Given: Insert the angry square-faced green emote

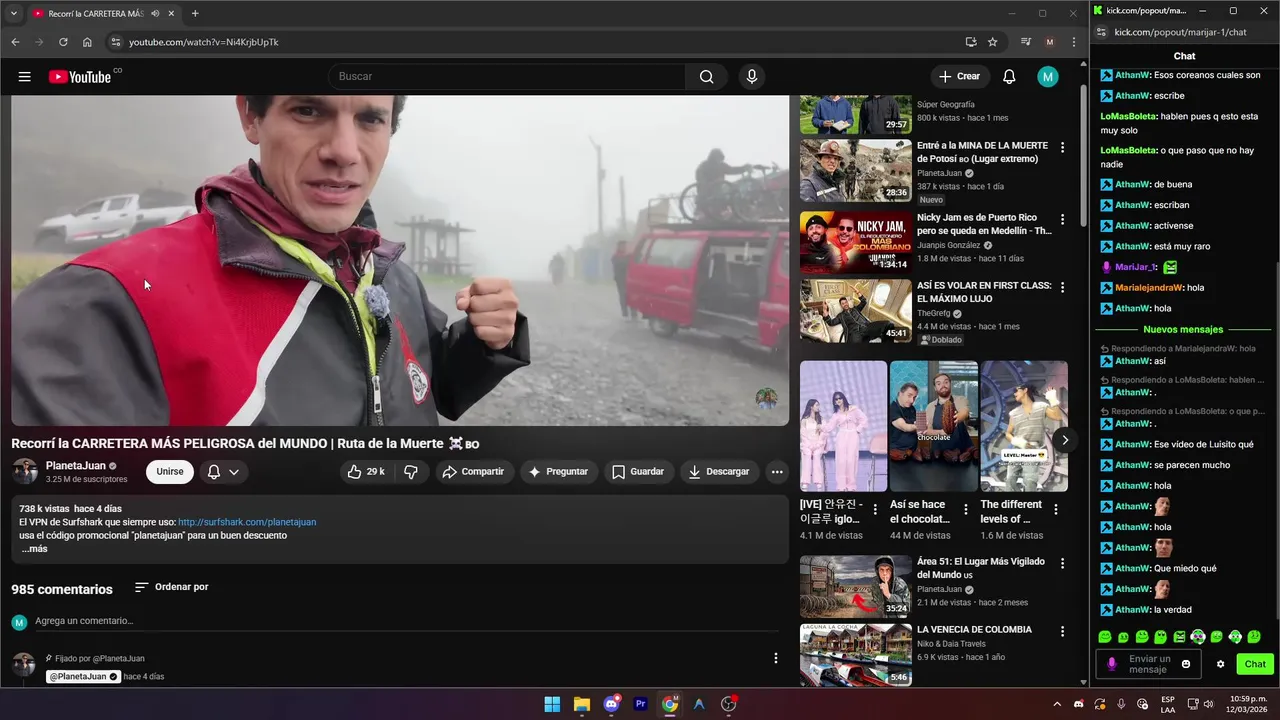Looking at the screenshot, I should pyautogui.click(x=1179, y=637).
